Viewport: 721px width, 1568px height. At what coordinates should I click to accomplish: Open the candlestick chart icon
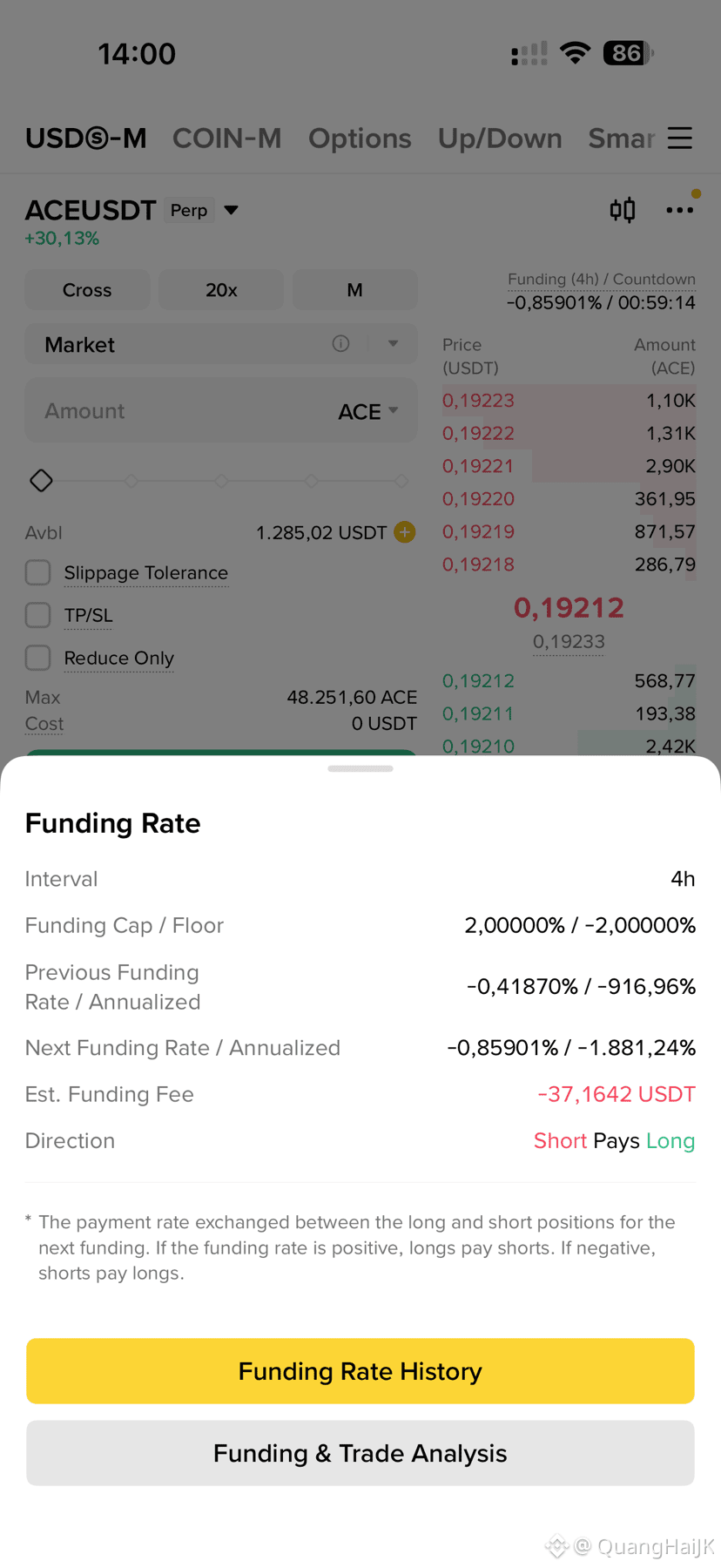click(x=623, y=210)
